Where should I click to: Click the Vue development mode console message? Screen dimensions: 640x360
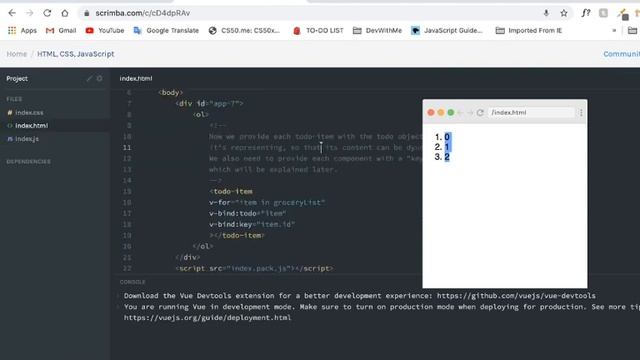click(382, 307)
